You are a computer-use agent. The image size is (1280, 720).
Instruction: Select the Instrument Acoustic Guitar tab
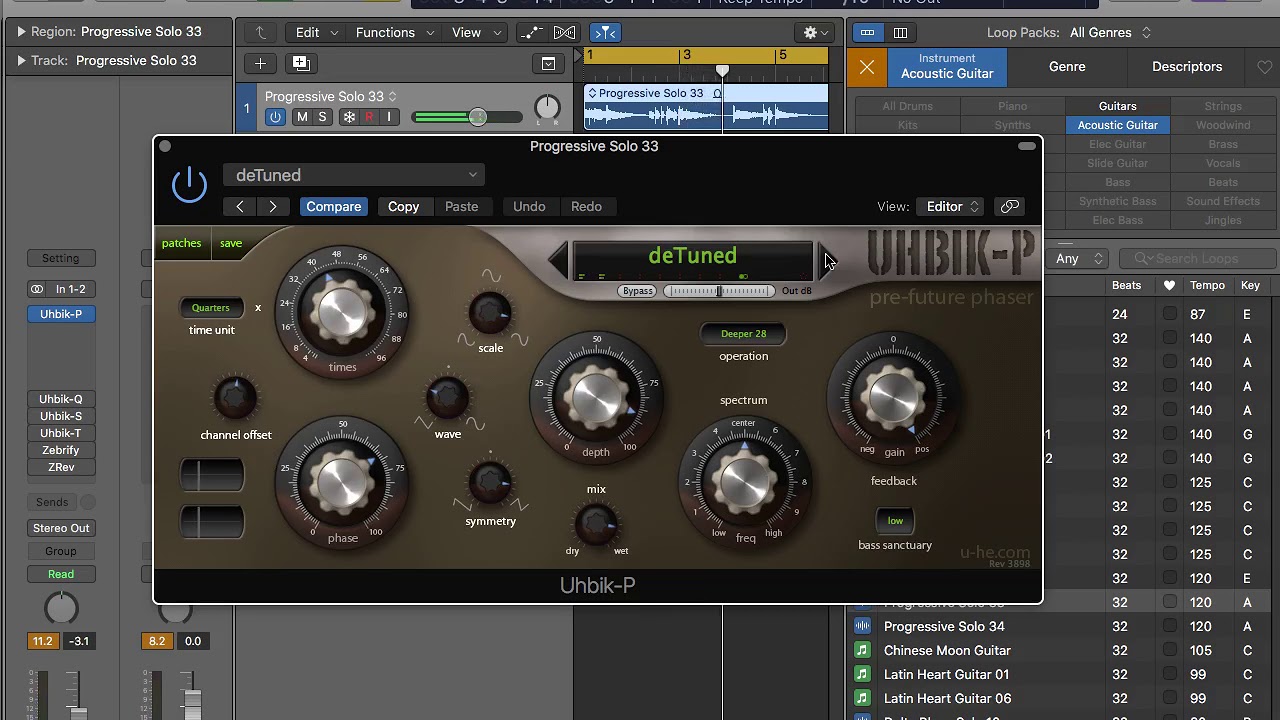(947, 67)
